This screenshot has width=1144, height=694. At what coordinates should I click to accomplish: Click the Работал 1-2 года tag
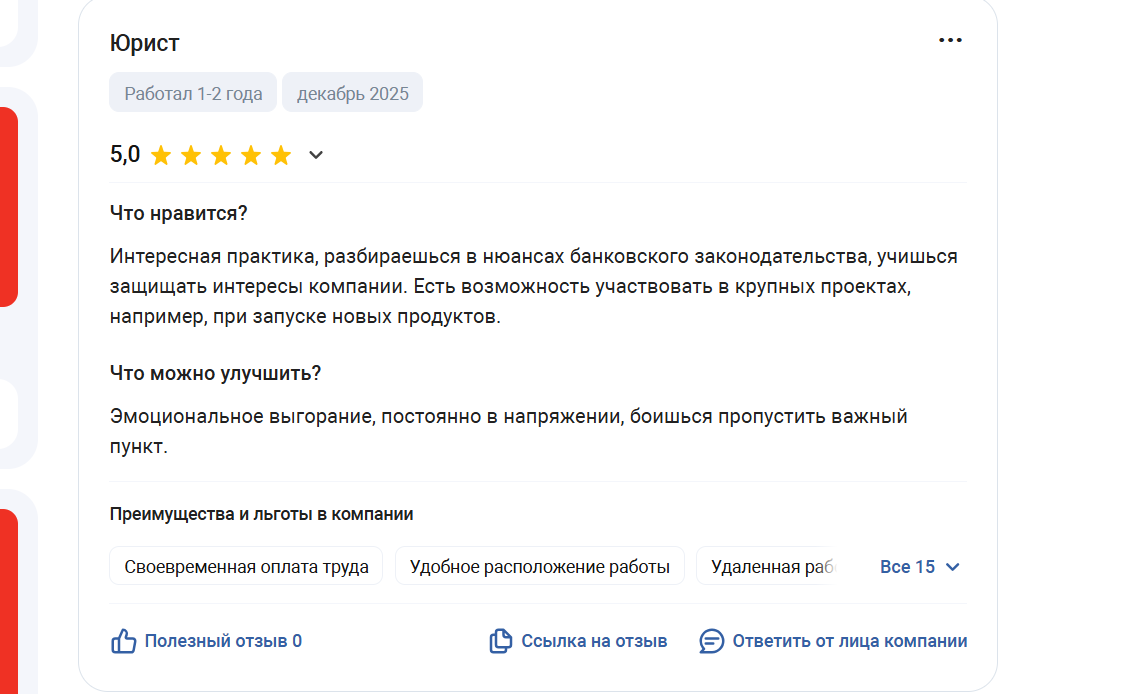(x=193, y=93)
